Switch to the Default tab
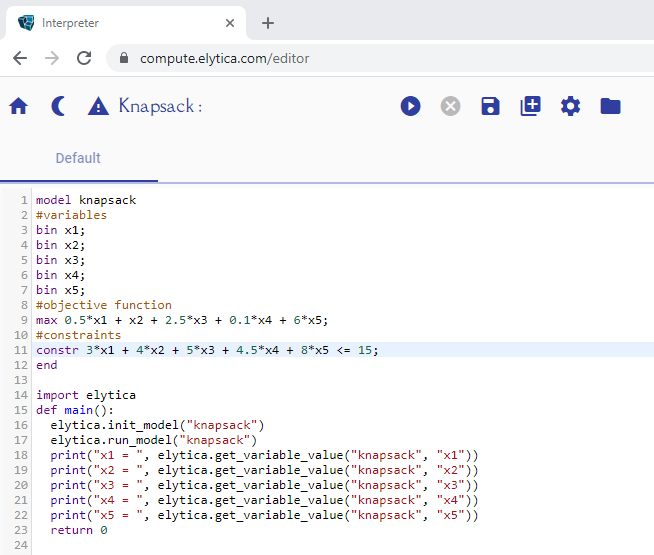The width and height of the screenshot is (654, 555). (78, 158)
